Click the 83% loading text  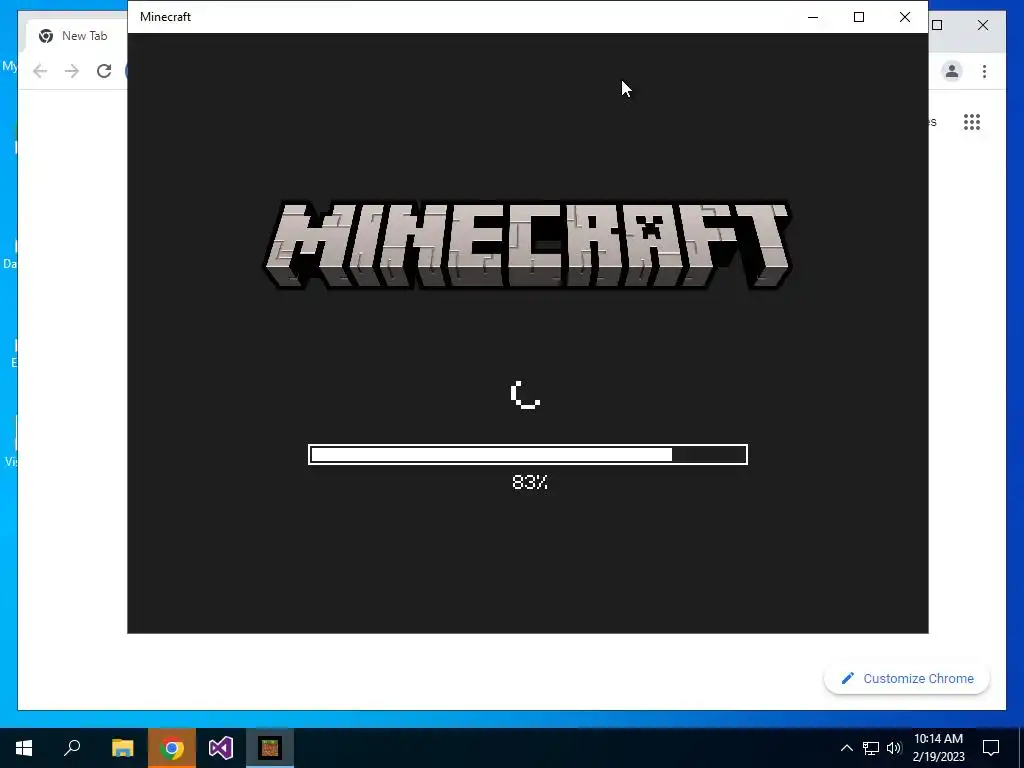(530, 483)
